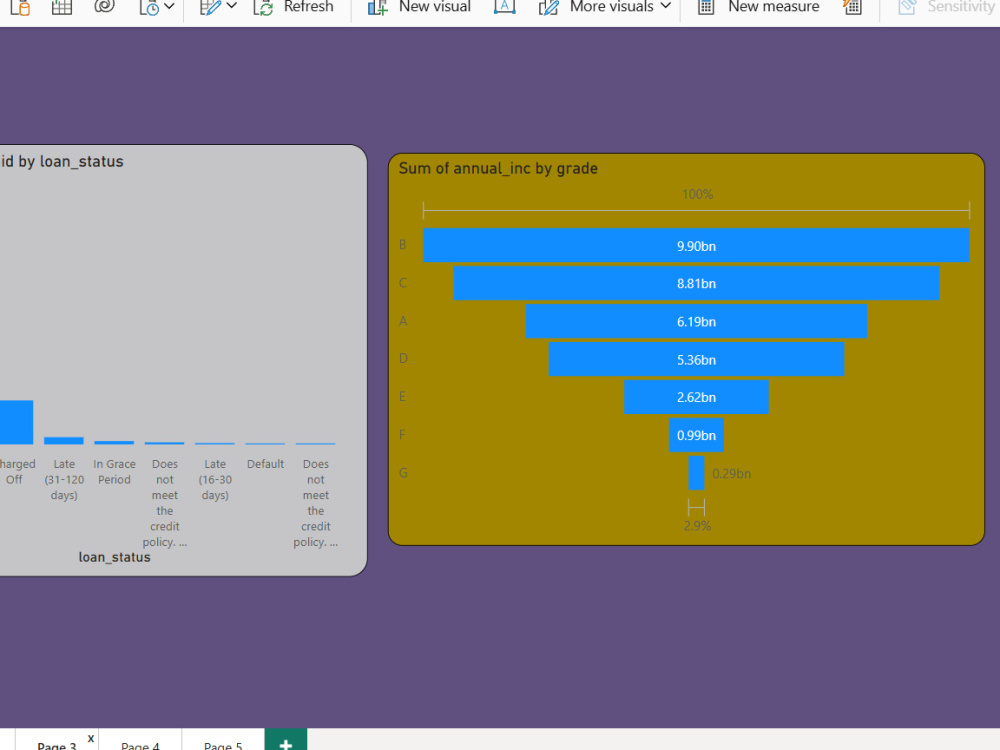Close the Page 3 tab
The height and width of the screenshot is (750, 1000).
coord(91,739)
